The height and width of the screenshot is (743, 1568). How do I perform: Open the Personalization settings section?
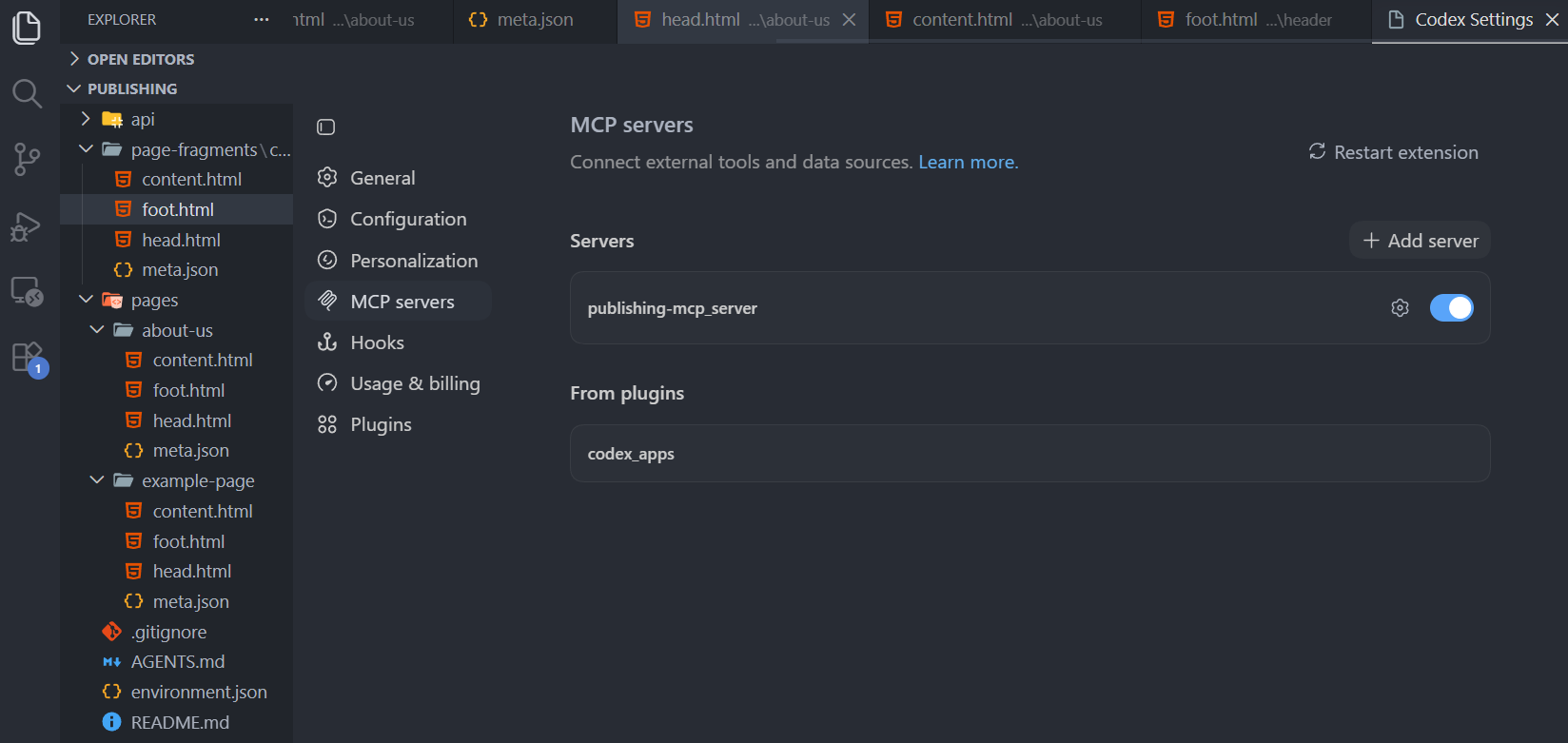[x=398, y=261]
